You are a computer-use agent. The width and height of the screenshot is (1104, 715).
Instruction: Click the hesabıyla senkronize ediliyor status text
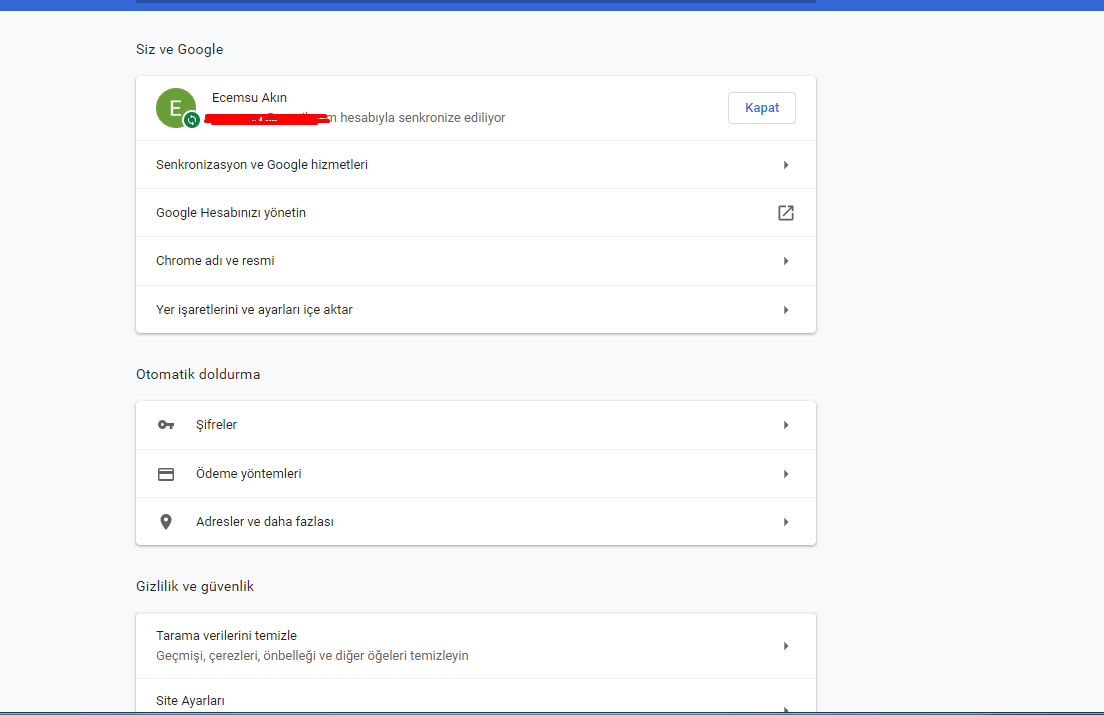422,118
